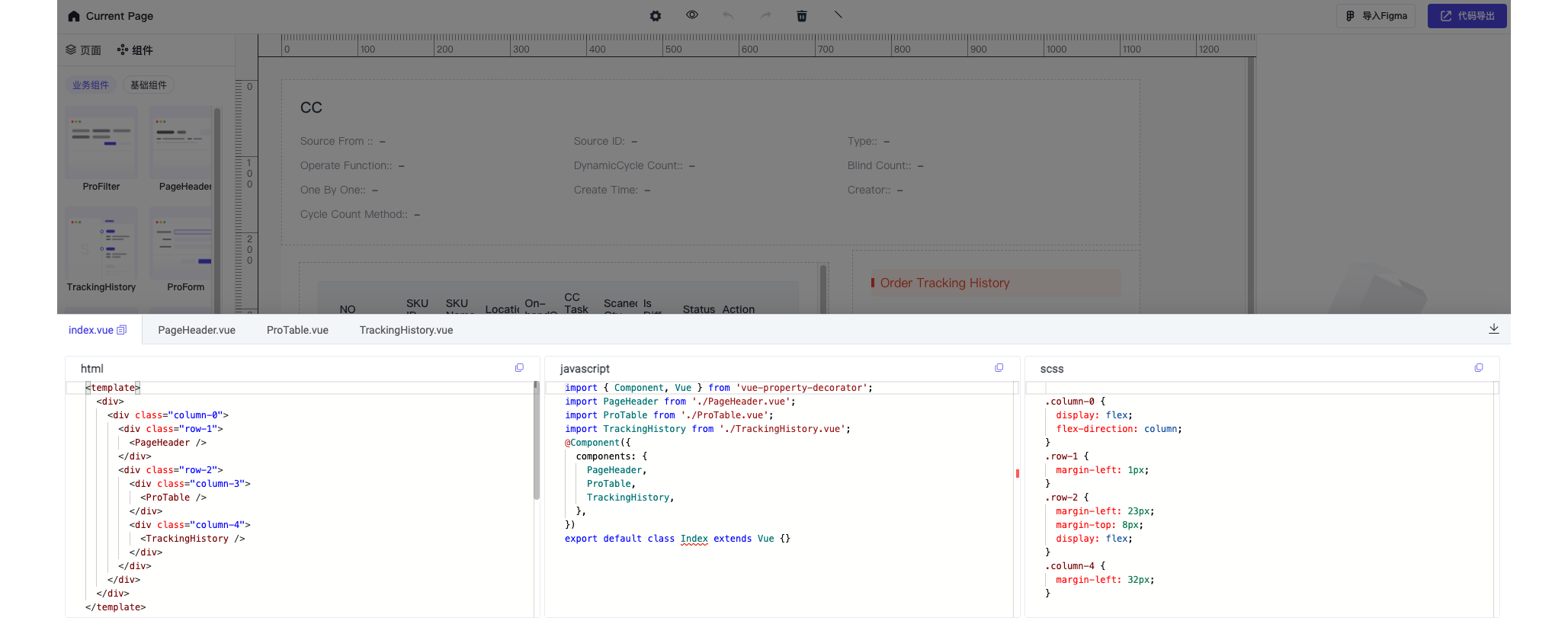
Task: Click the home icon beside Current Page
Action: (74, 16)
